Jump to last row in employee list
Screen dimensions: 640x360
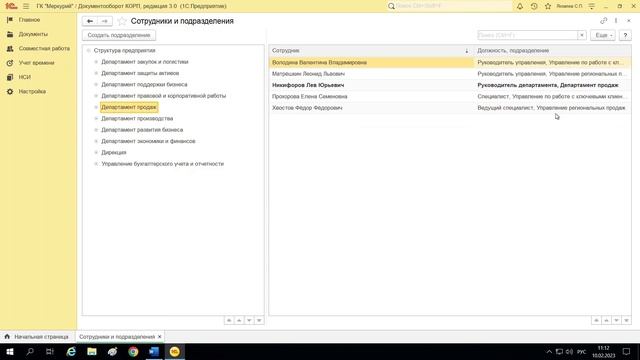[626, 321]
